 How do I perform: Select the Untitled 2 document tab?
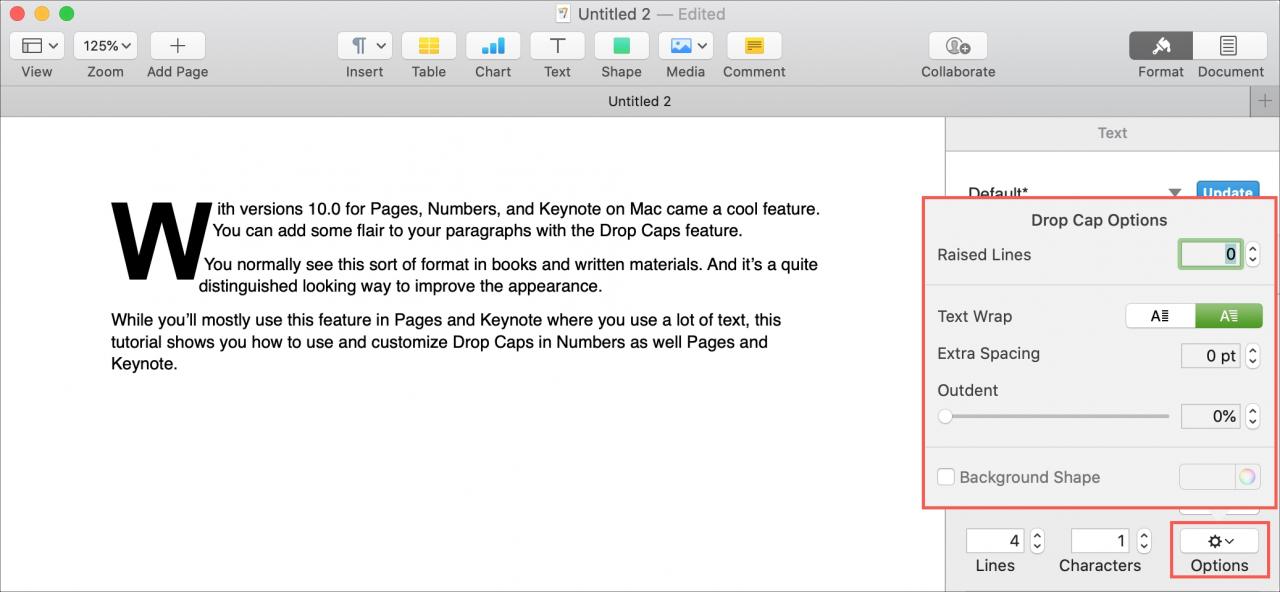(640, 101)
